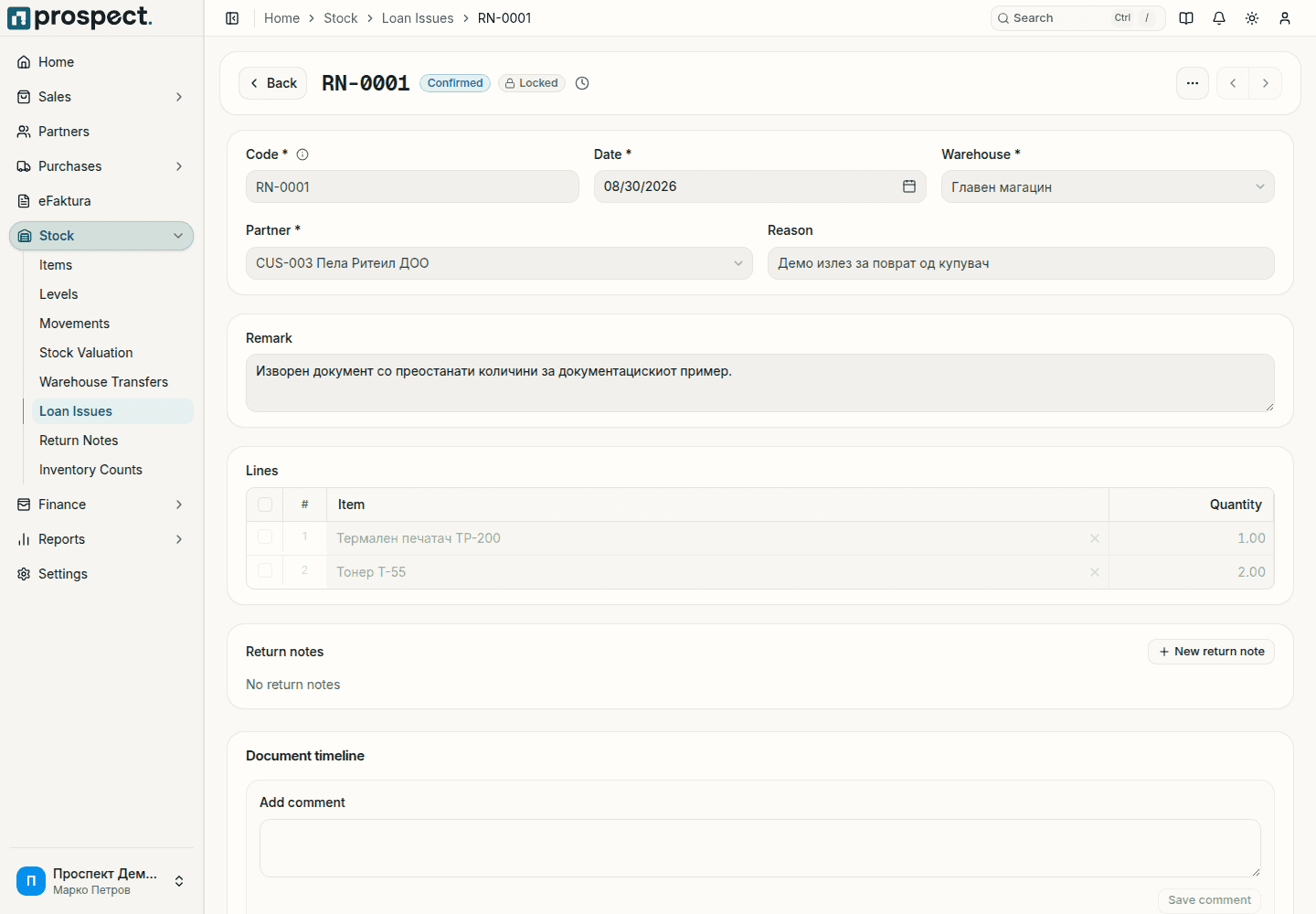The image size is (1316, 914).
Task: Switch theme with the sun icon
Action: 1252,18
